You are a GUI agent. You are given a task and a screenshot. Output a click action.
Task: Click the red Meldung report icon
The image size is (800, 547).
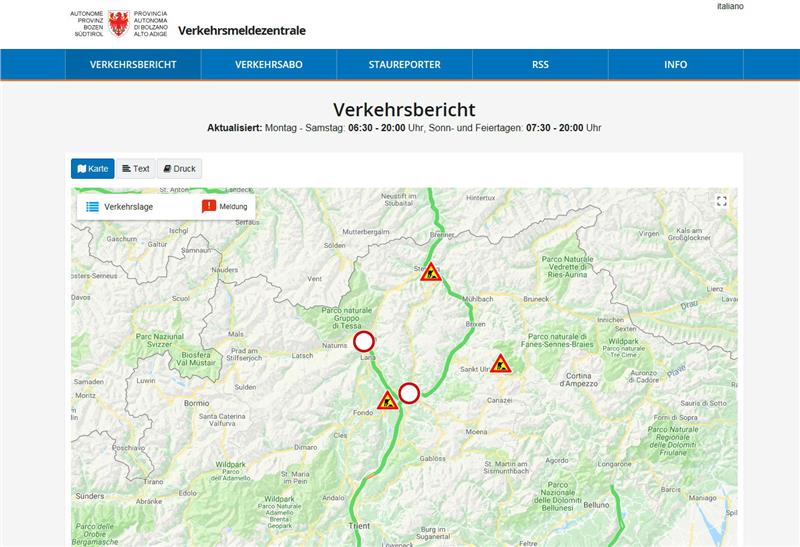coord(209,207)
